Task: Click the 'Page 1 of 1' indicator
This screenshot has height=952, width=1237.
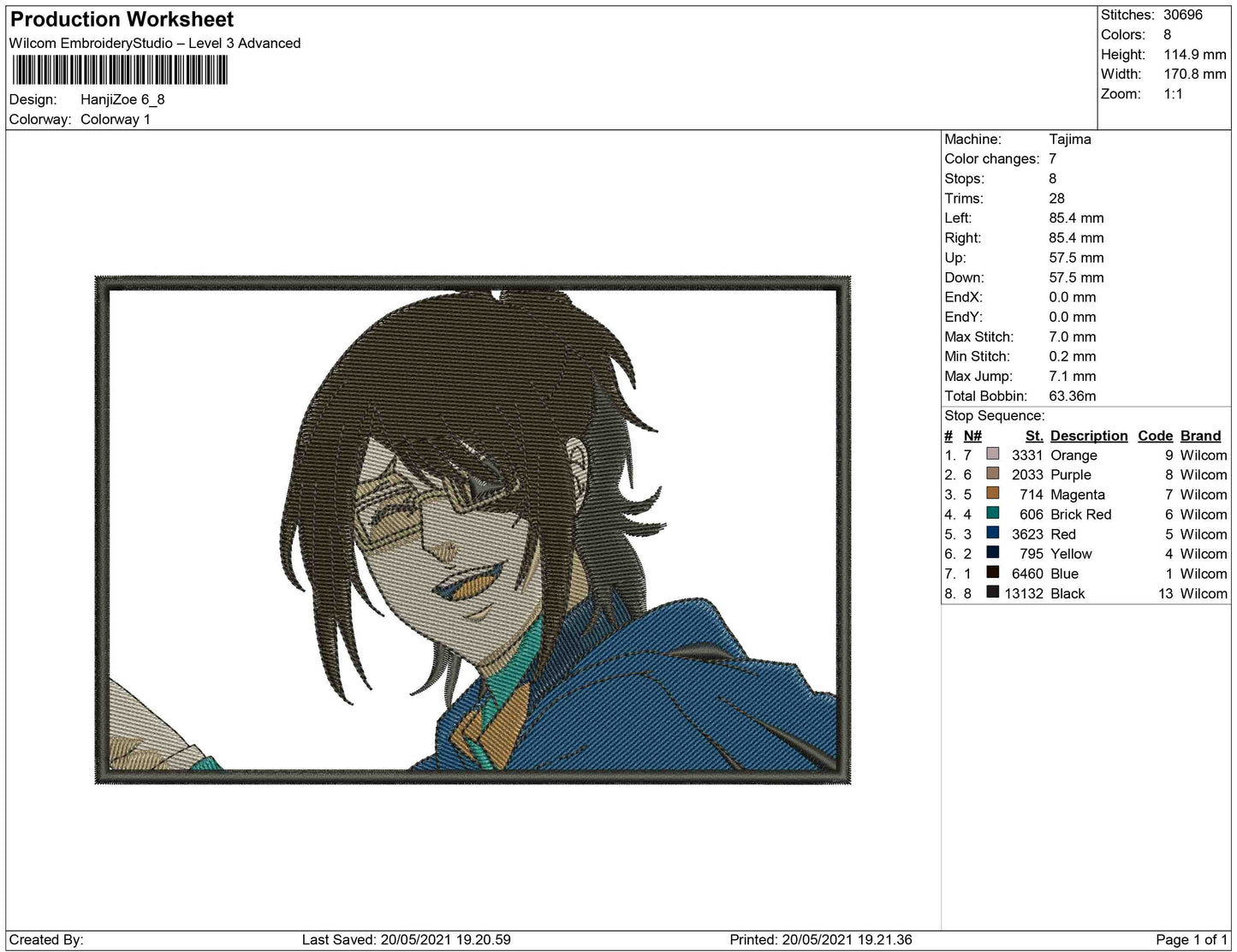Action: 1192,939
